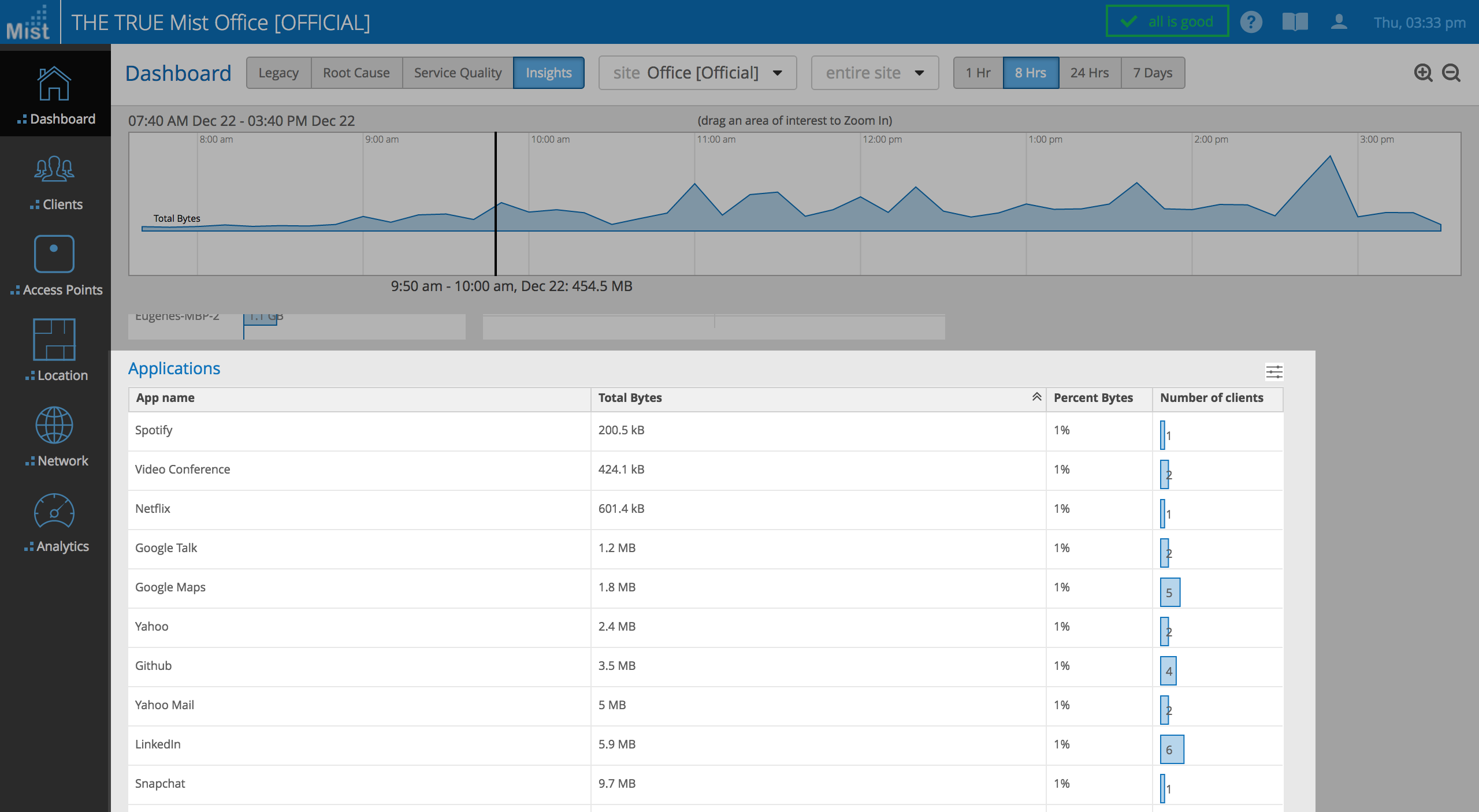
Task: Select the 1 Hr time range
Action: click(978, 73)
